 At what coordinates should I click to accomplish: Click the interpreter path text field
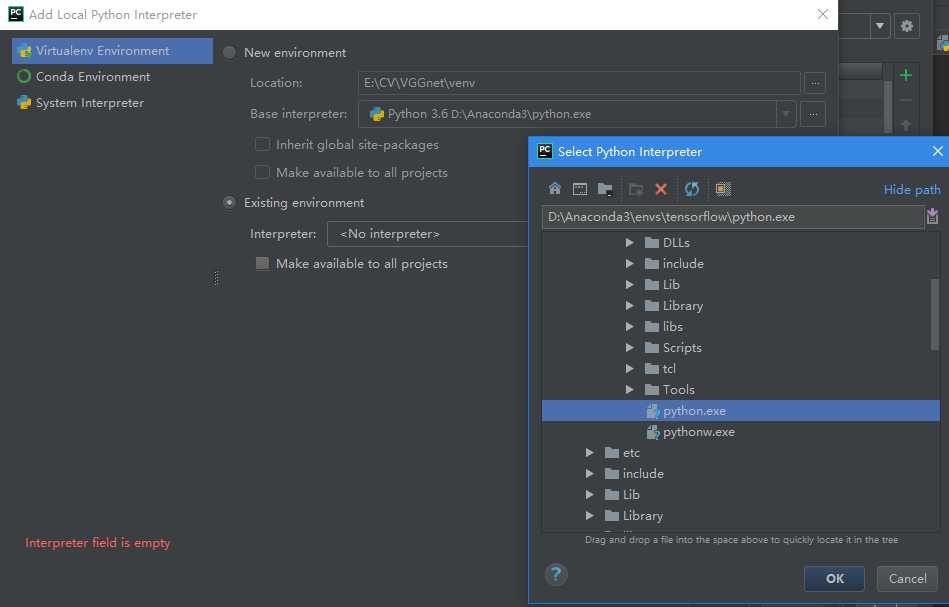click(x=732, y=217)
